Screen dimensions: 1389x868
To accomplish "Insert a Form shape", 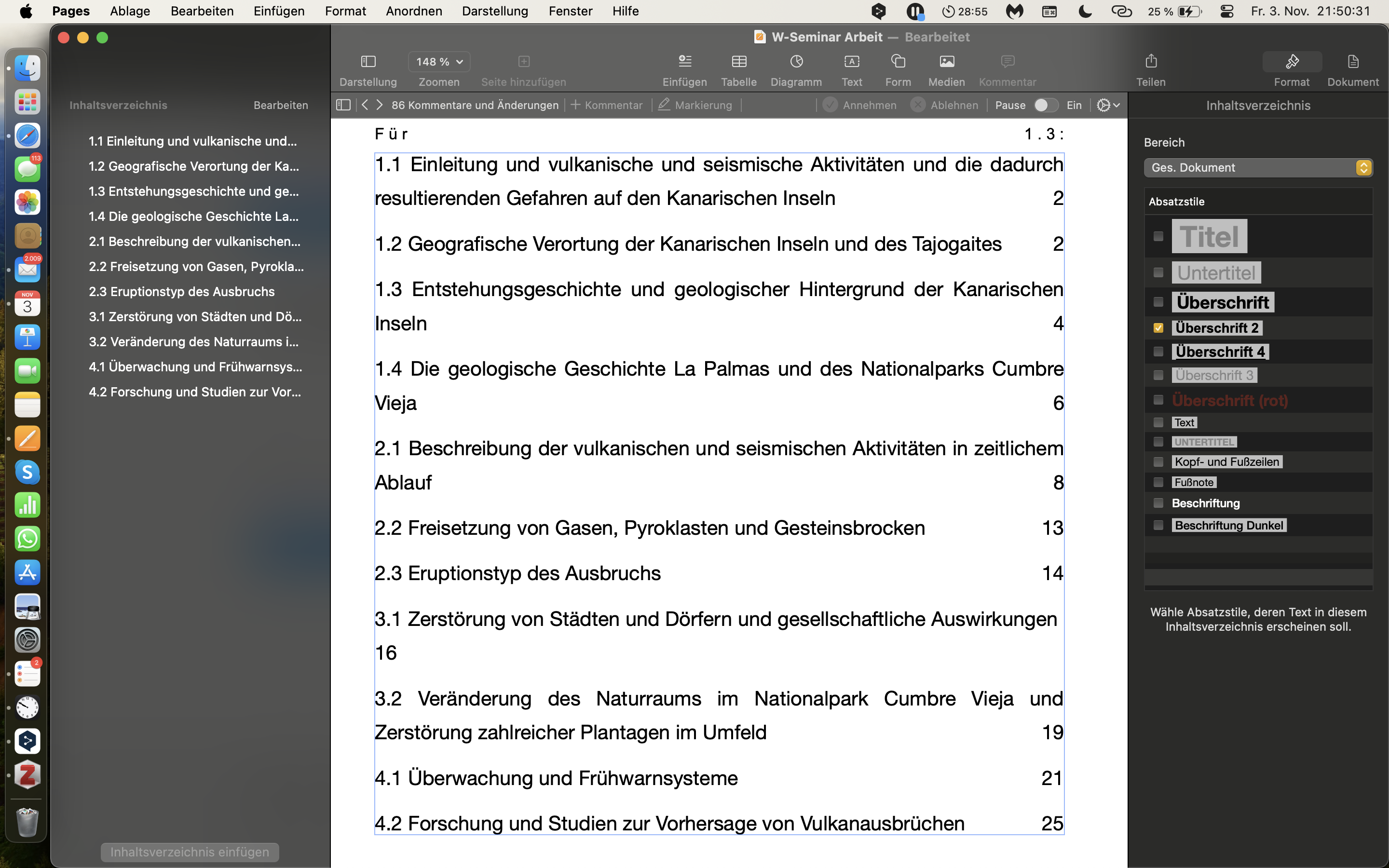I will (x=898, y=61).
